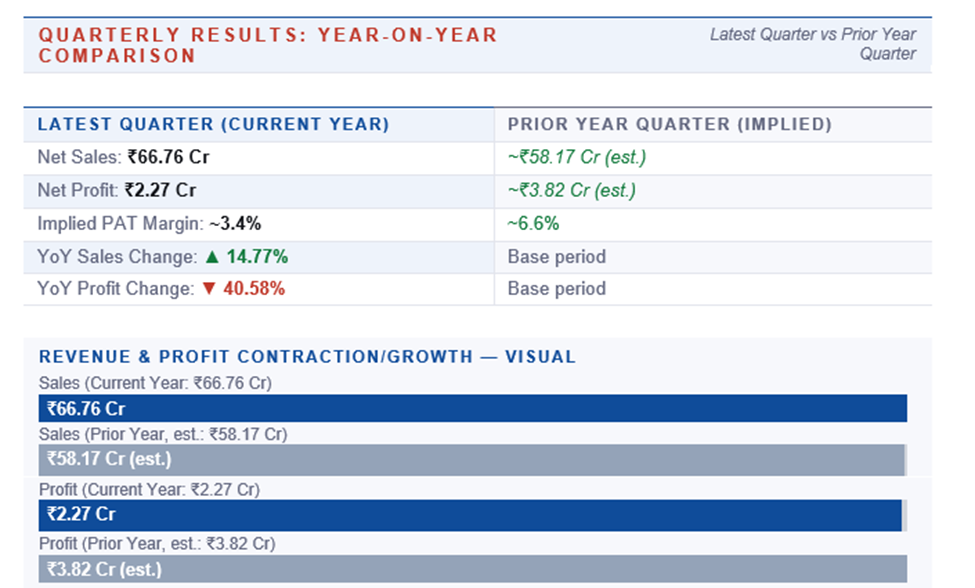Viewport: 975px width, 588px height.
Task: Select the Implied PAT Margin ~3.4% cell
Action: [x=149, y=224]
